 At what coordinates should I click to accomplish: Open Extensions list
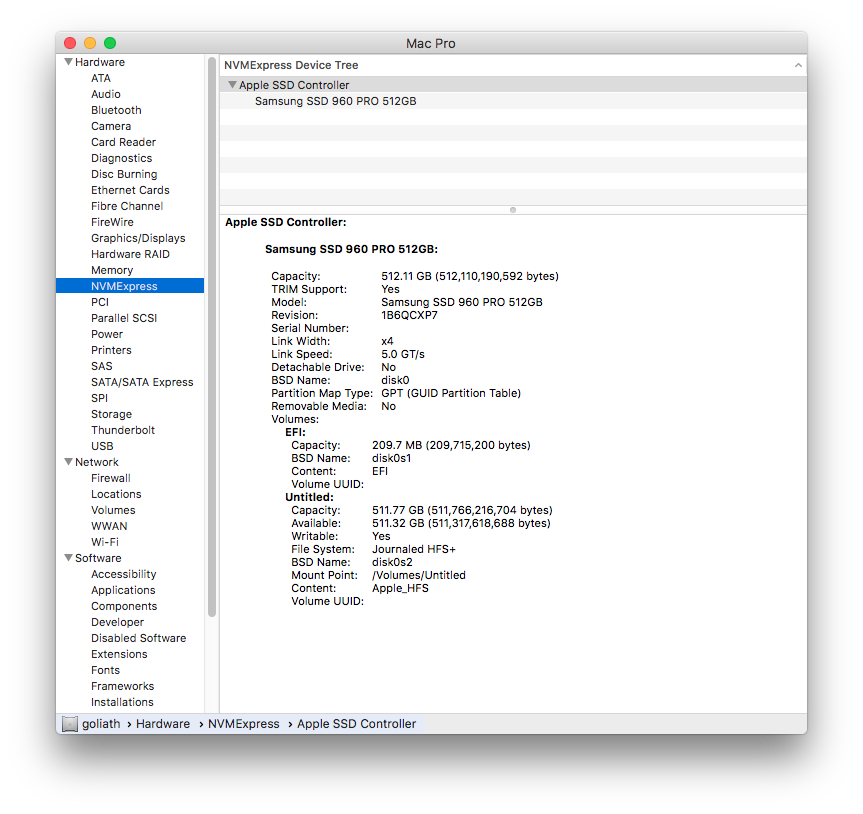point(119,653)
